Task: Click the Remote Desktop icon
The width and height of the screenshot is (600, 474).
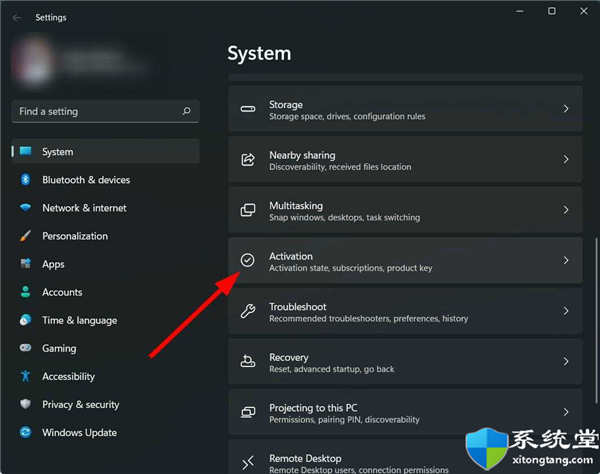Action: (248, 463)
